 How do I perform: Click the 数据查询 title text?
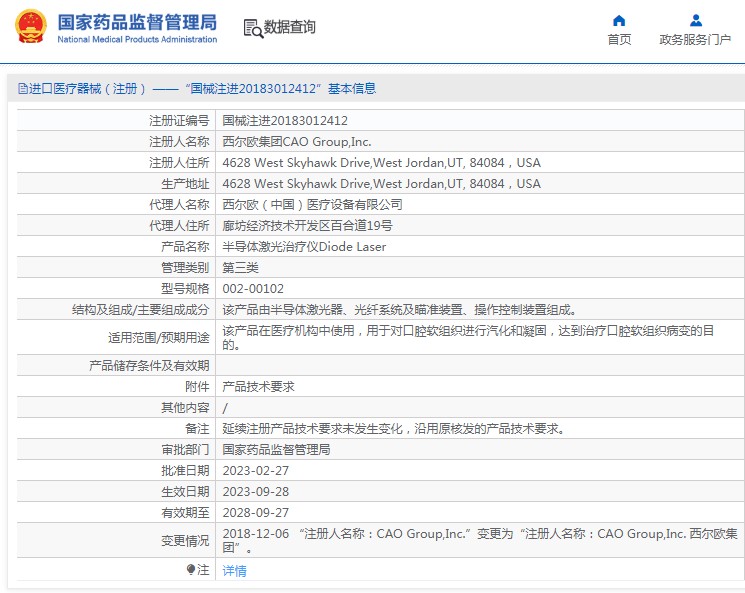click(x=289, y=27)
